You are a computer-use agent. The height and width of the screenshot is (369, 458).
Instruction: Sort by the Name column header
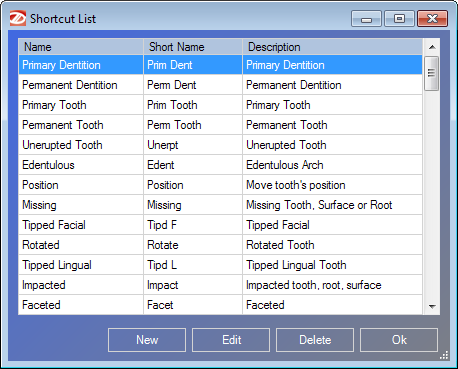(x=81, y=47)
